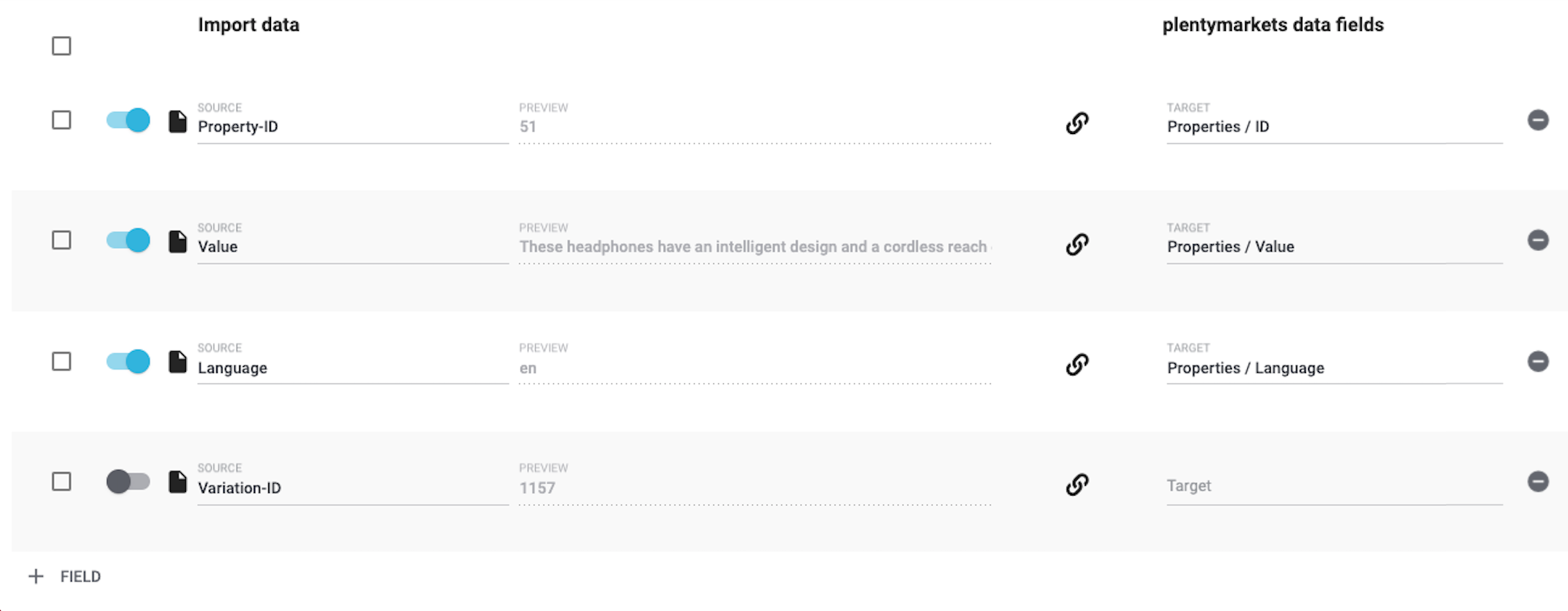Turn off the Language mapping toggle
Screen dimensions: 1568x611
(128, 361)
